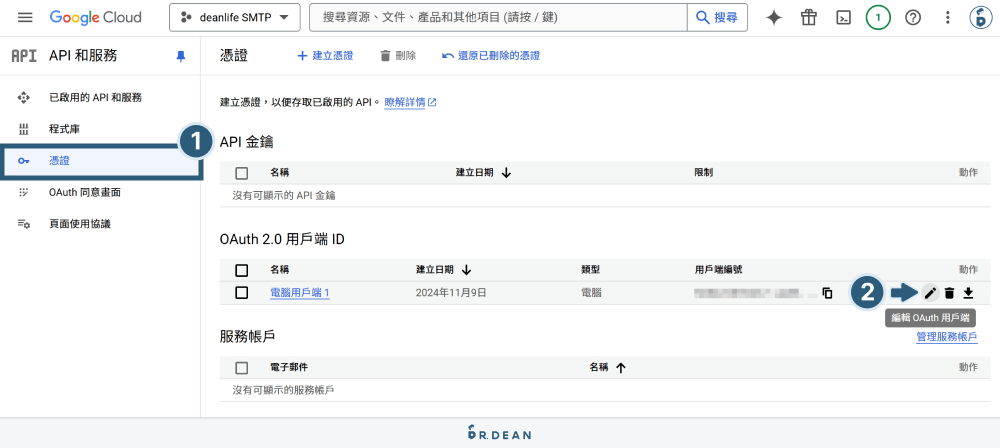1000x448 pixels.
Task: Open the three-dot settings menu
Action: [948, 18]
